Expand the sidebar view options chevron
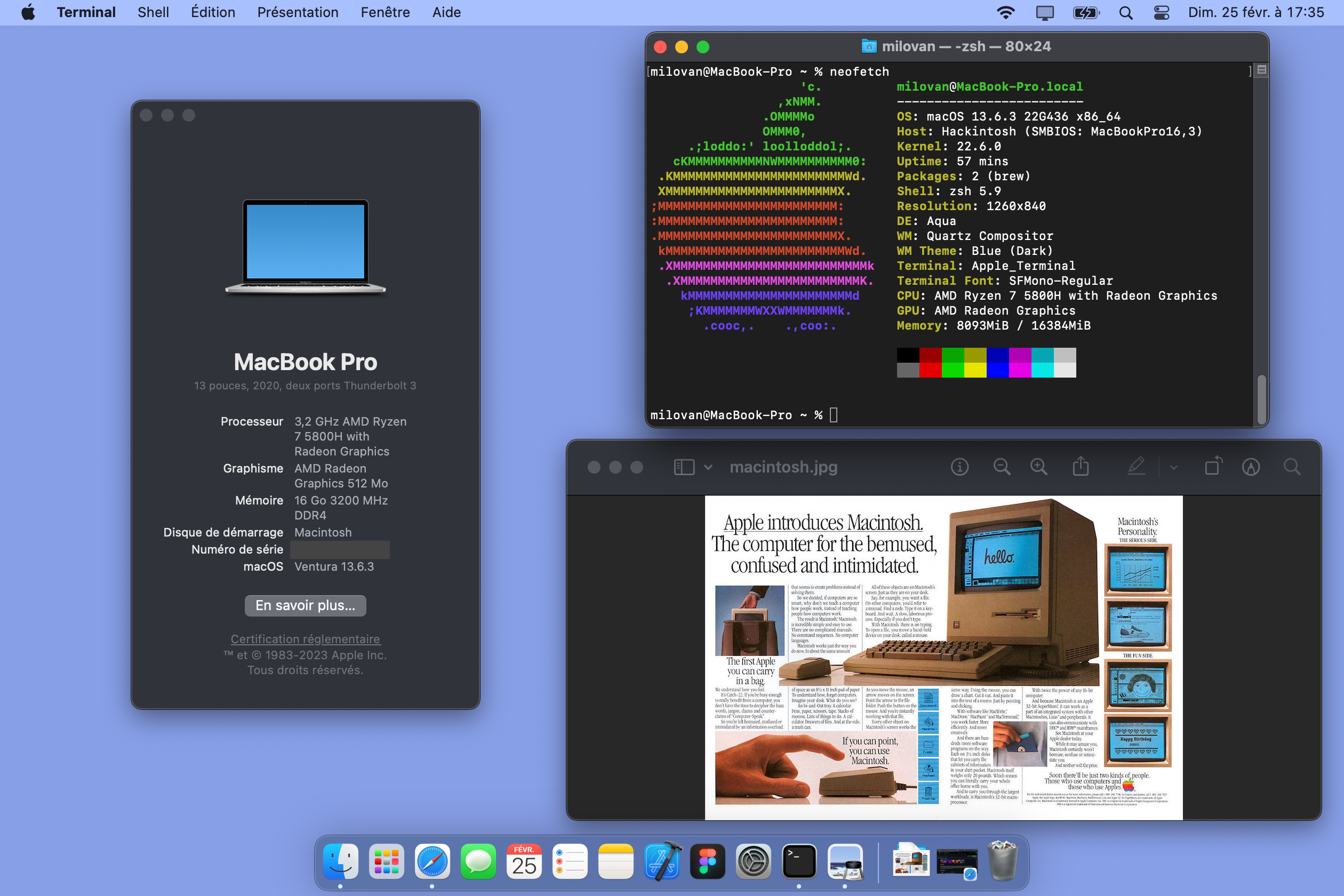Image resolution: width=1344 pixels, height=896 pixels. pos(708,467)
